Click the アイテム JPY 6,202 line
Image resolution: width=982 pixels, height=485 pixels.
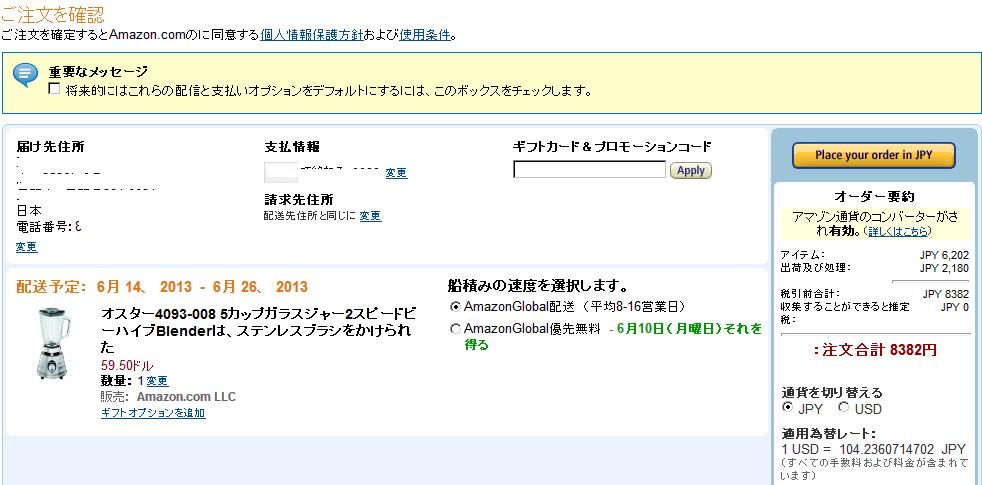pos(875,255)
